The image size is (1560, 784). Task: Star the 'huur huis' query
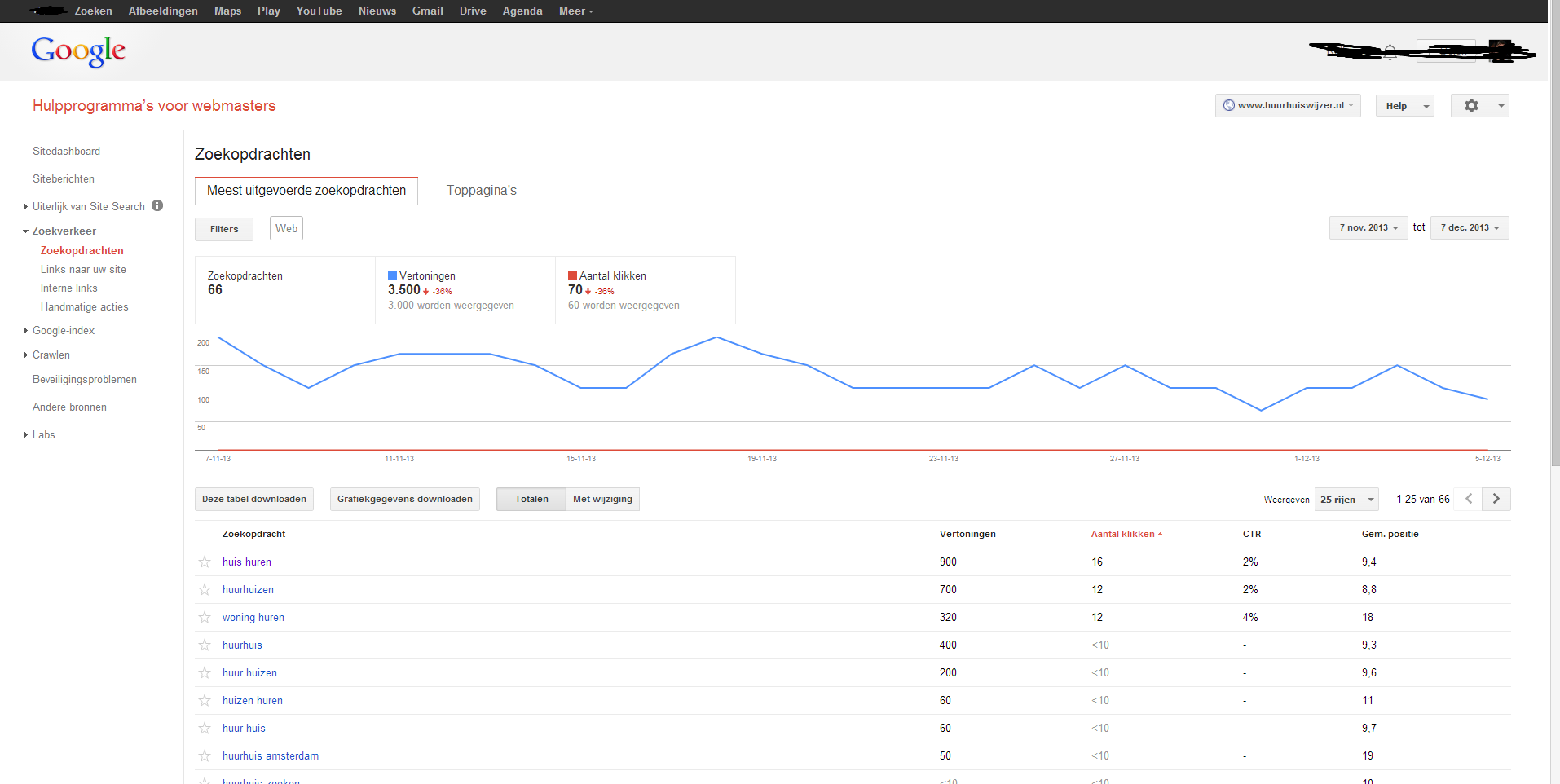coord(205,728)
